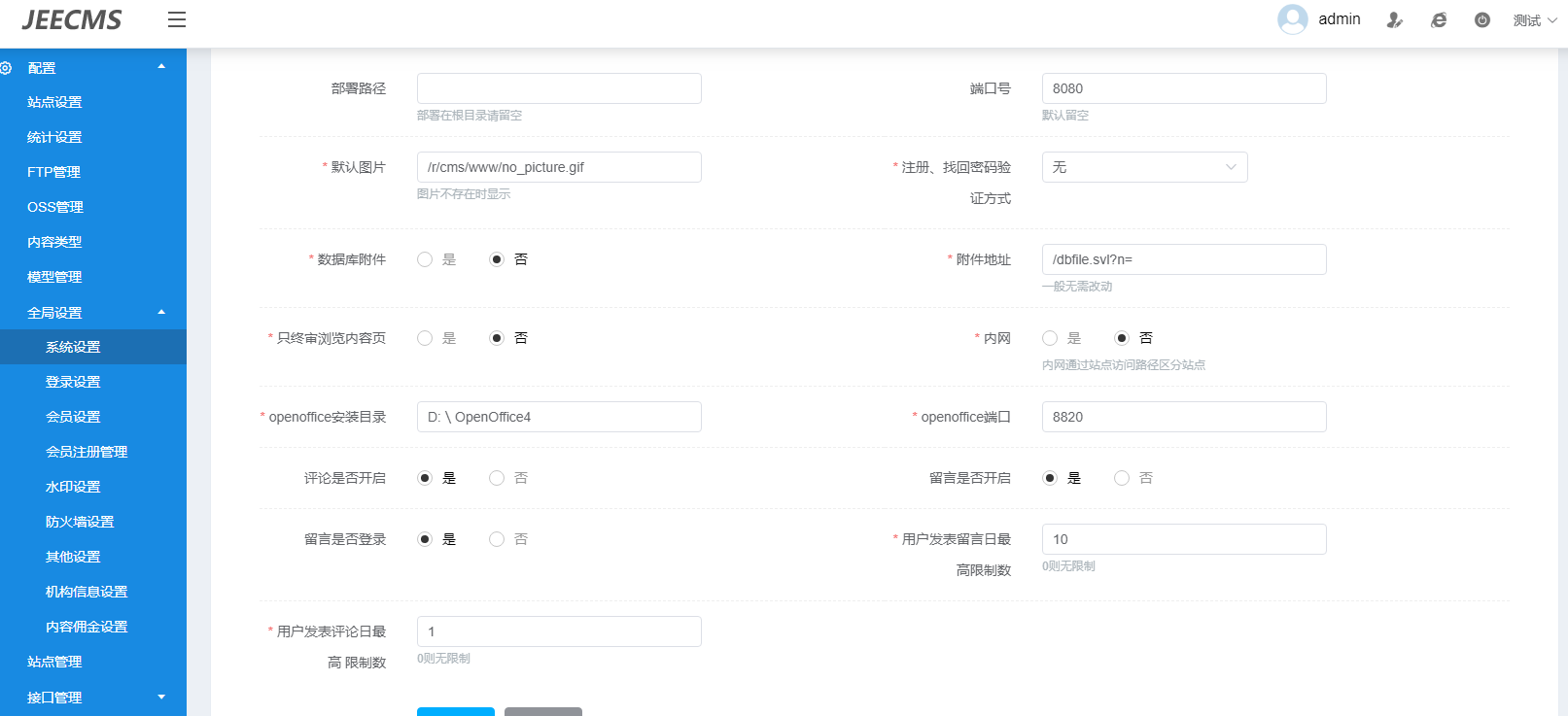1568x716 pixels.
Task: Click the blue submit button below form
Action: pos(456,711)
